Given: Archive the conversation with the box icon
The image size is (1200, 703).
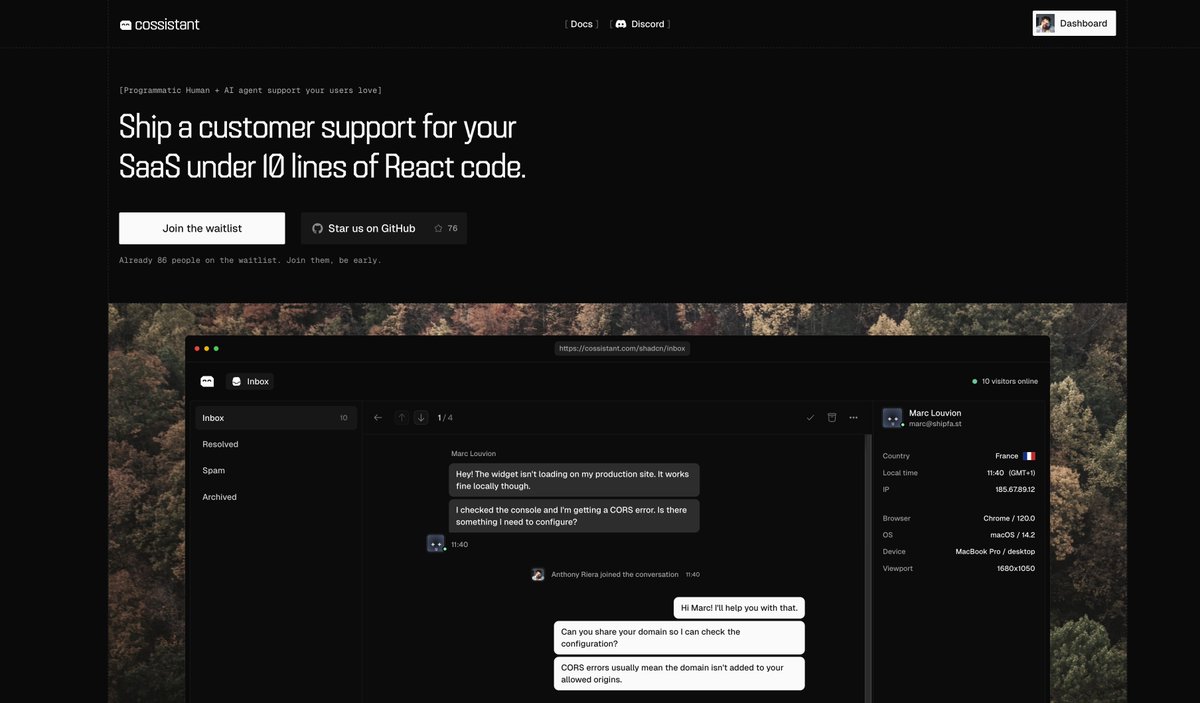Looking at the screenshot, I should pyautogui.click(x=831, y=417).
